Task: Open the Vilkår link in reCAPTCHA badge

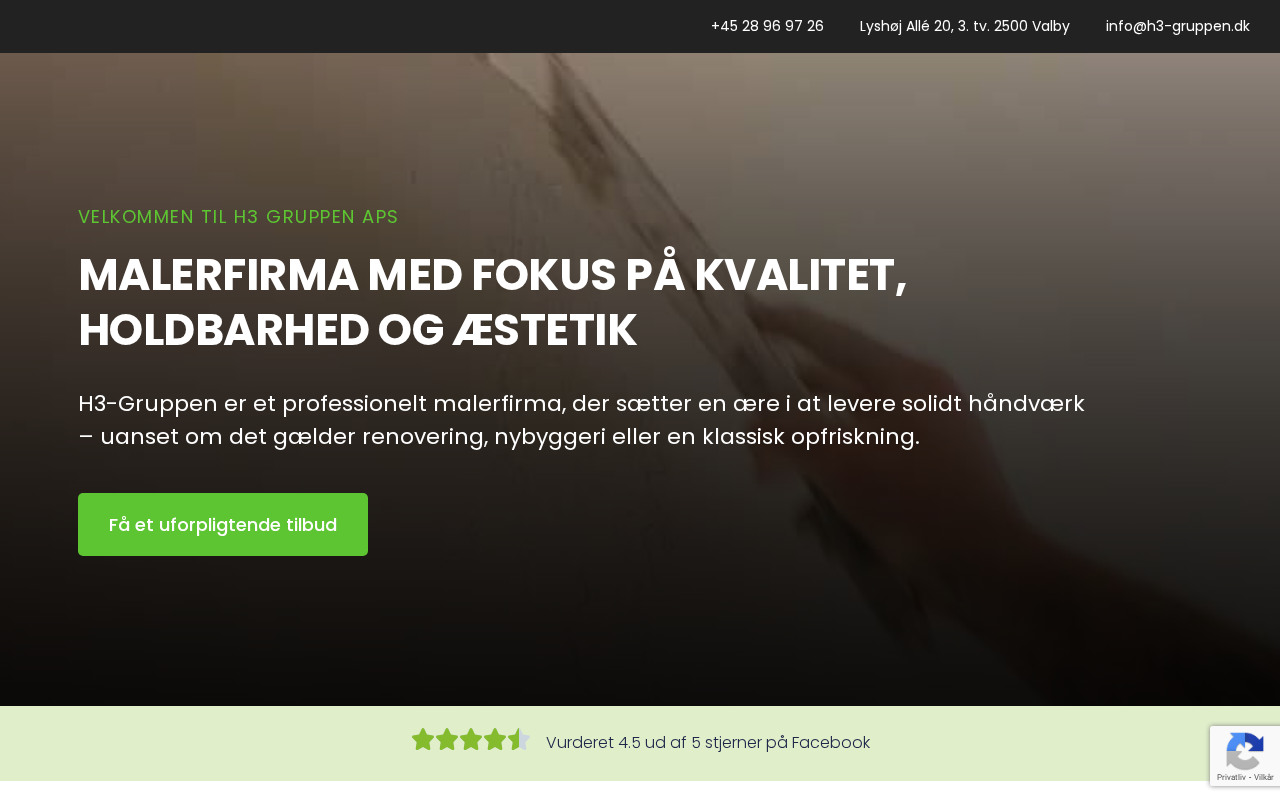Action: tap(1263, 777)
